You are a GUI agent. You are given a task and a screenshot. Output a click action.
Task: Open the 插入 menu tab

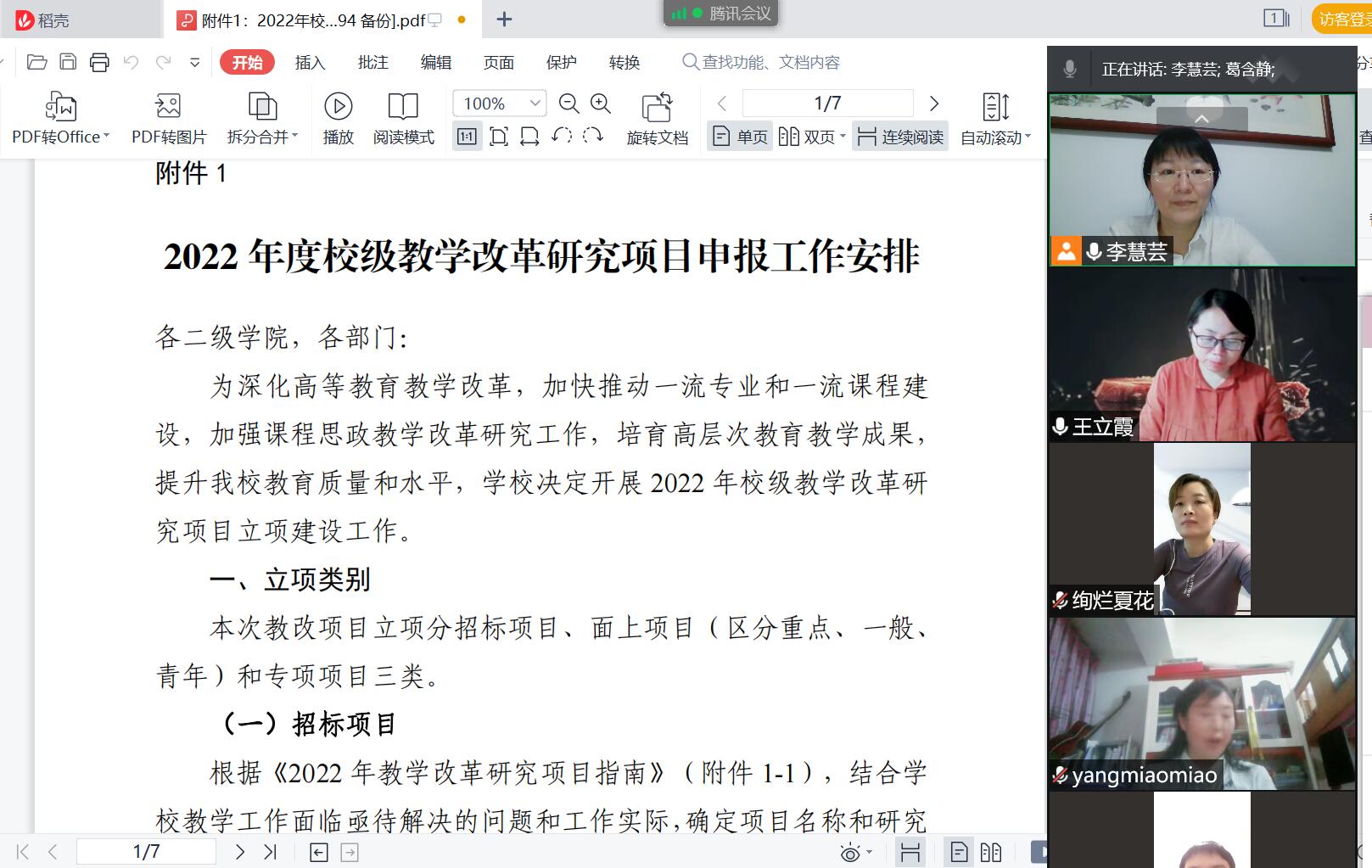click(310, 62)
